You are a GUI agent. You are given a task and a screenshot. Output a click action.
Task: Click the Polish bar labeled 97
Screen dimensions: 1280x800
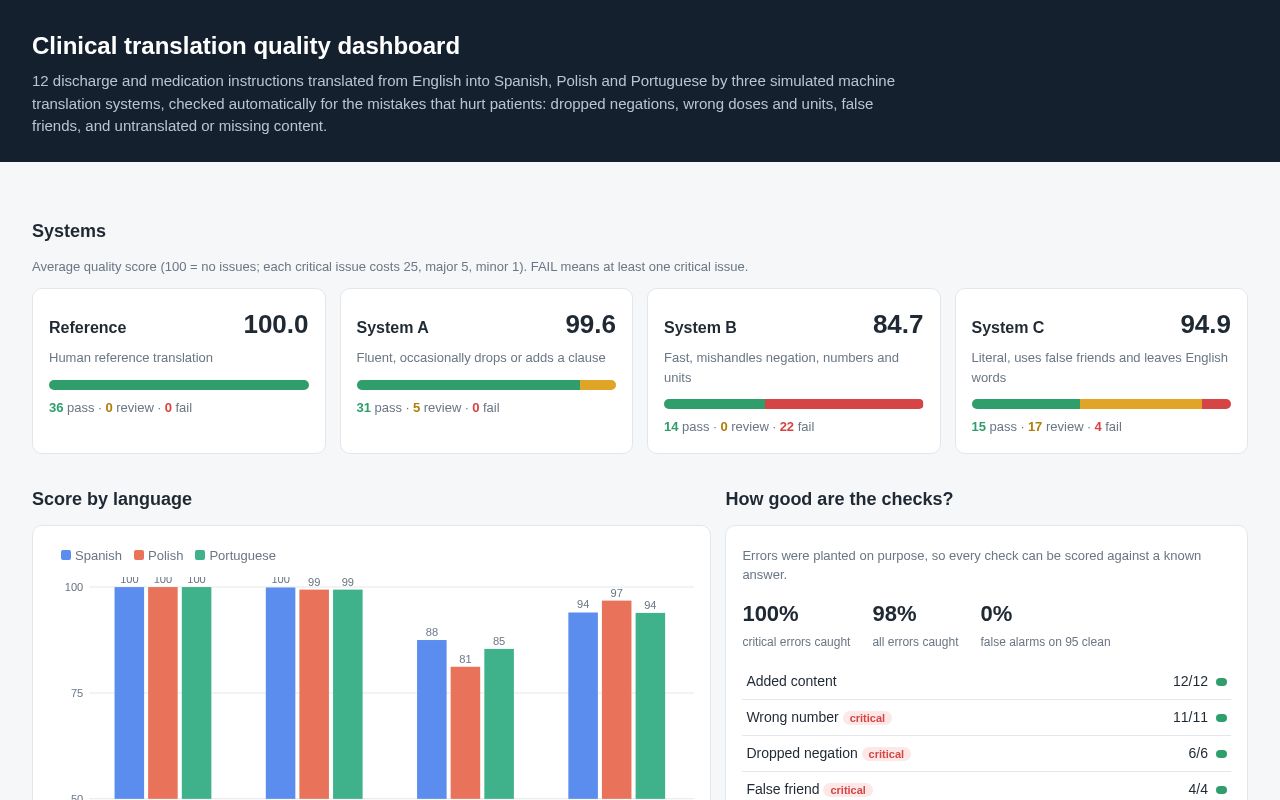(616, 700)
